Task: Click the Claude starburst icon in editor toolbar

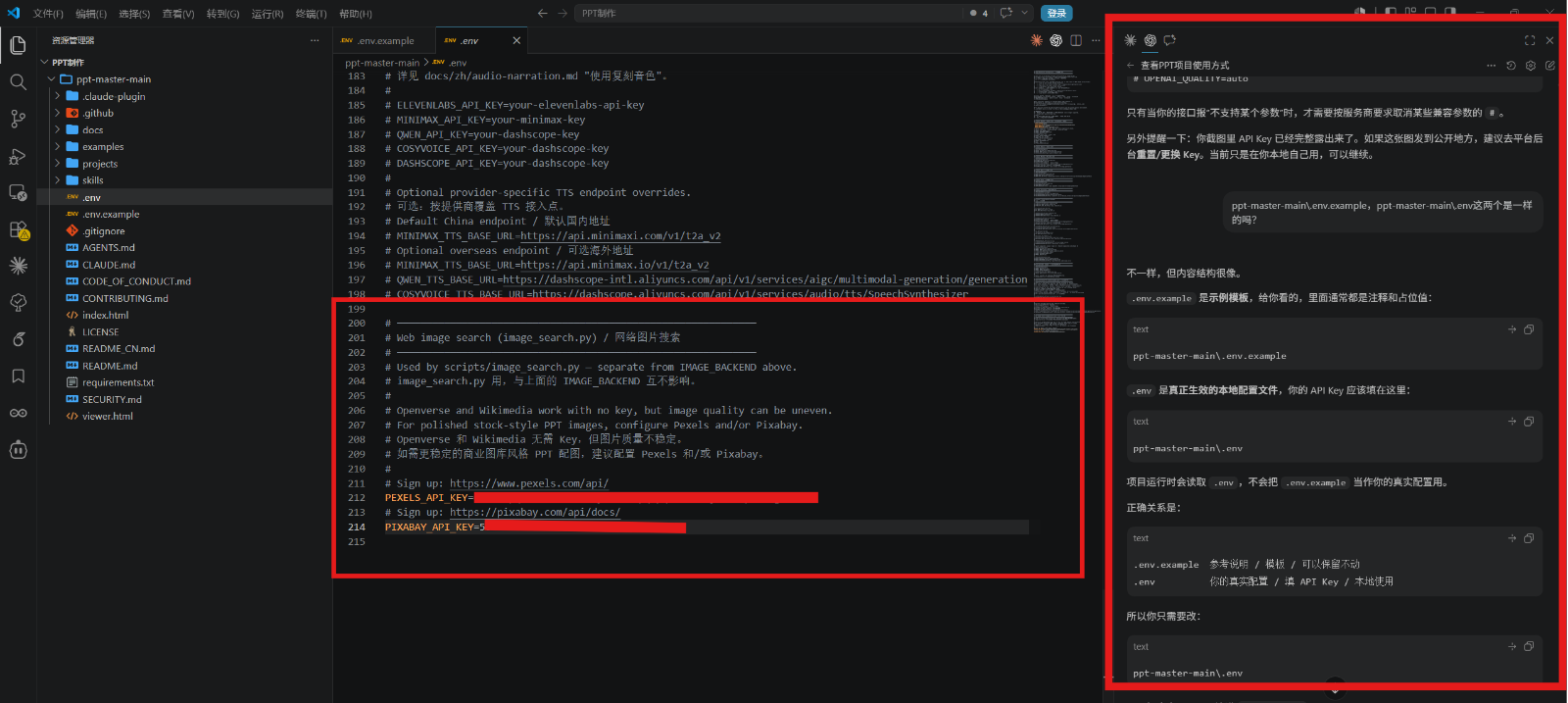Action: tap(1037, 40)
